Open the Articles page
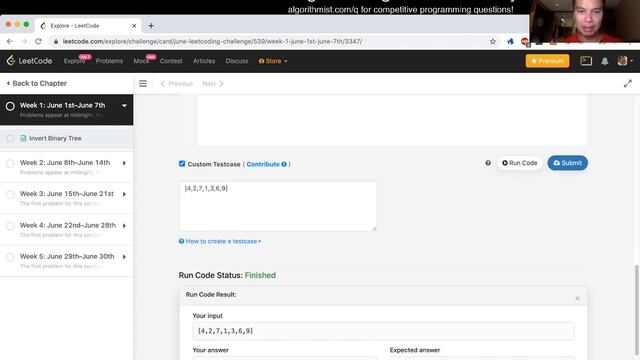This screenshot has width=640, height=360. (x=204, y=61)
